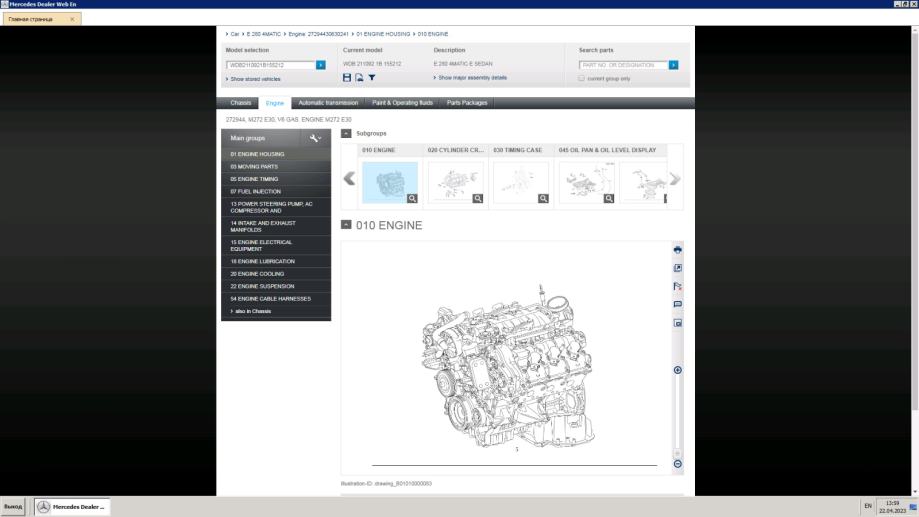
Task: Click the illustration overview icon below the comment icon
Action: pyautogui.click(x=678, y=323)
